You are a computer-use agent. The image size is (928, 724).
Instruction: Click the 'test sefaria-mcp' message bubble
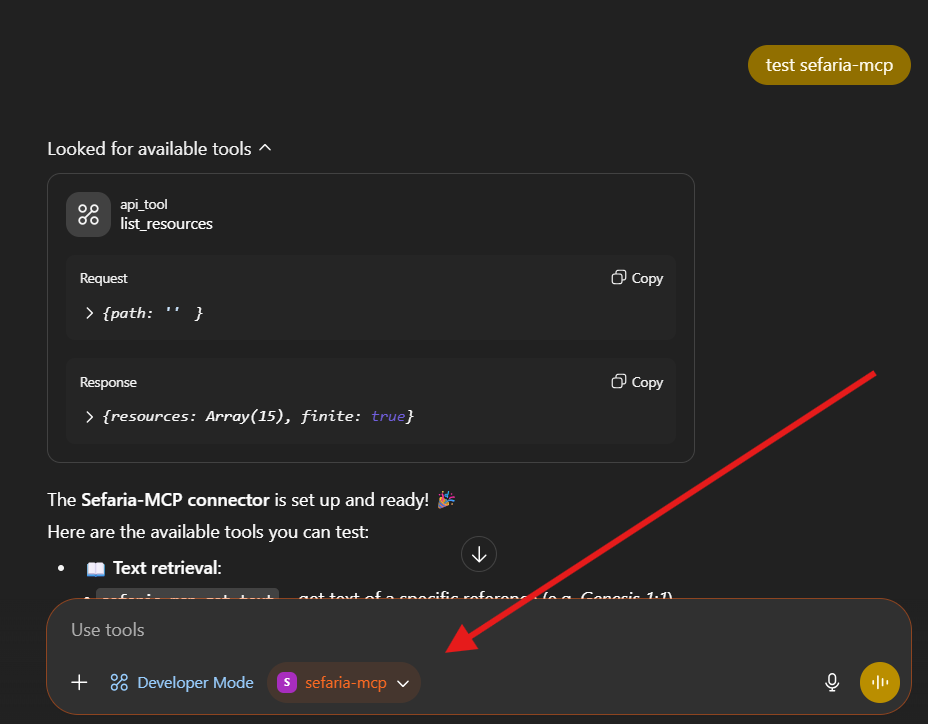tap(829, 65)
